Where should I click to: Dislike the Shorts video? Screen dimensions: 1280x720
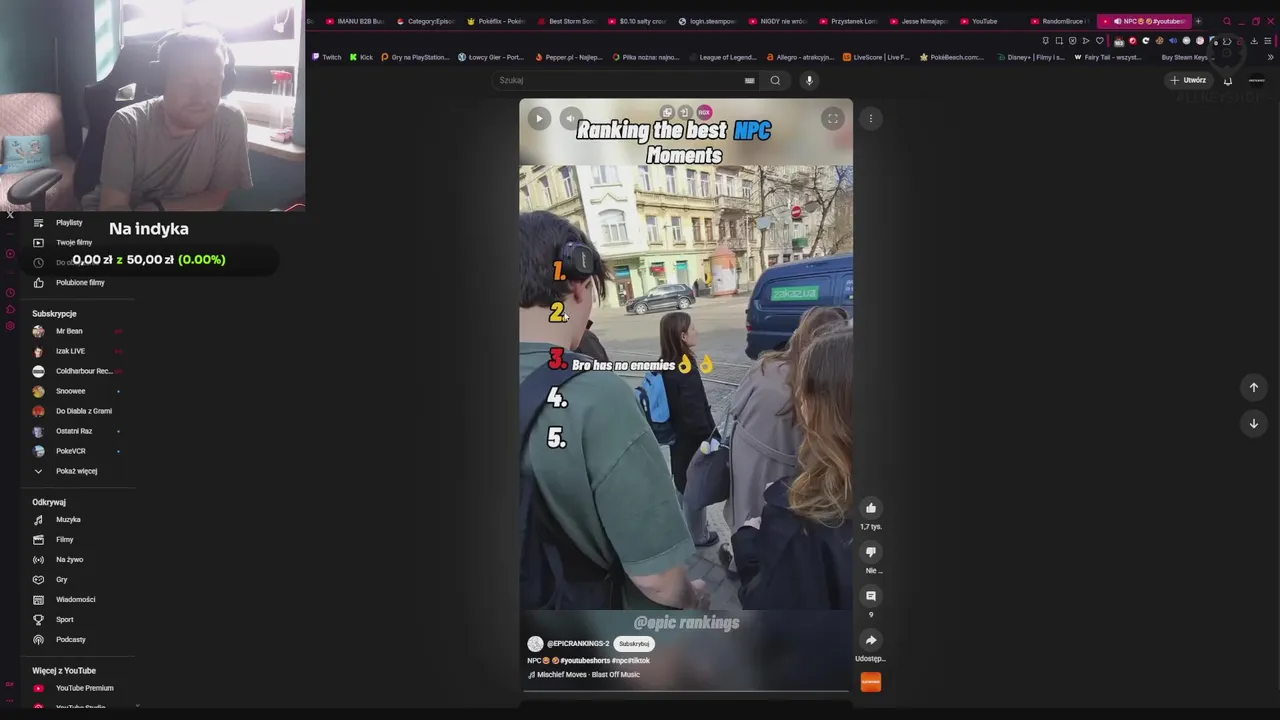pos(871,552)
